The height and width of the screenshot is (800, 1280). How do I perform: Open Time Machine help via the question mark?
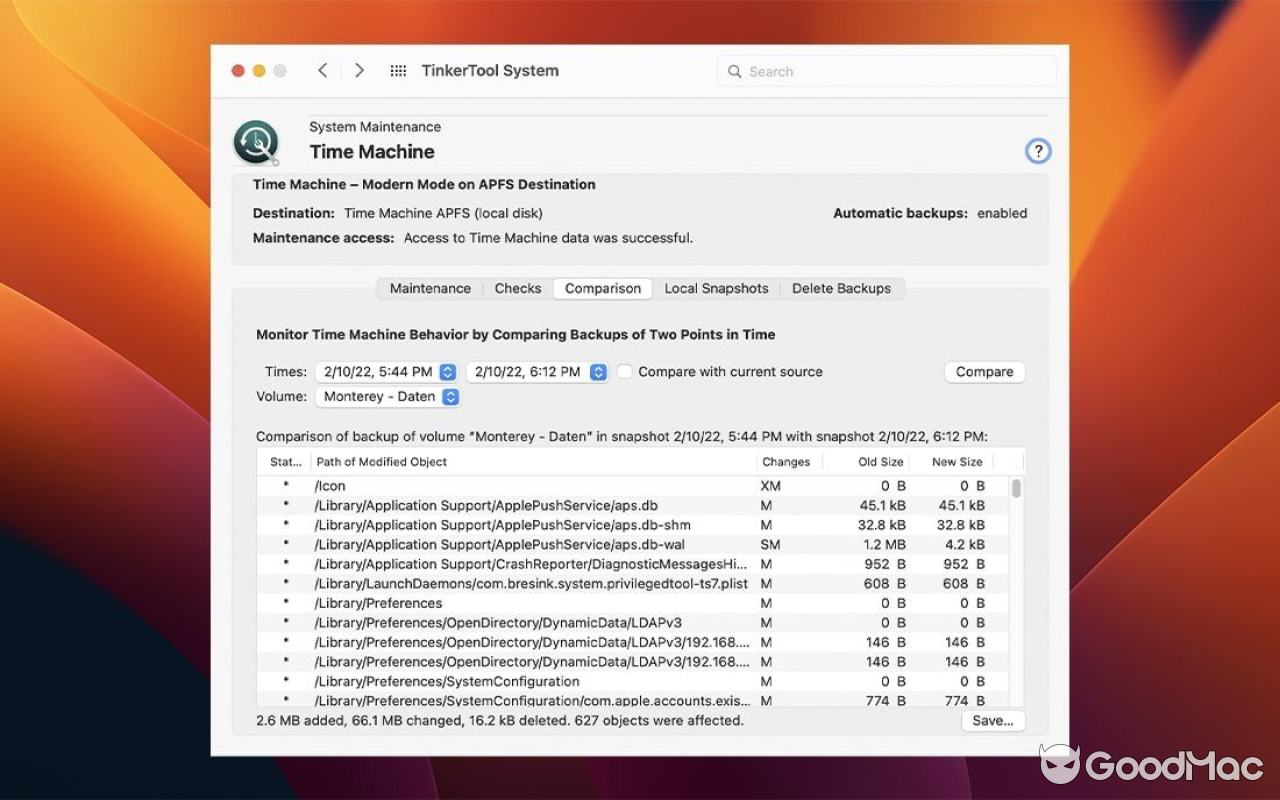click(x=1038, y=150)
